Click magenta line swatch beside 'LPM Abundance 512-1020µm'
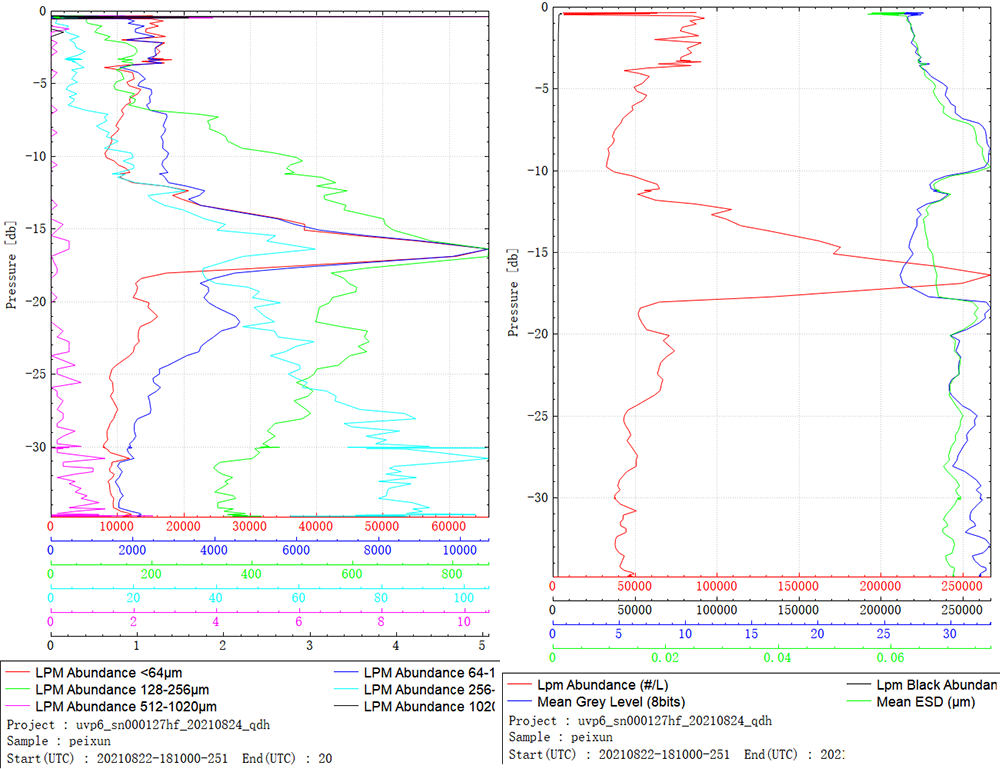Image resolution: width=1000 pixels, height=769 pixels. click(x=17, y=707)
